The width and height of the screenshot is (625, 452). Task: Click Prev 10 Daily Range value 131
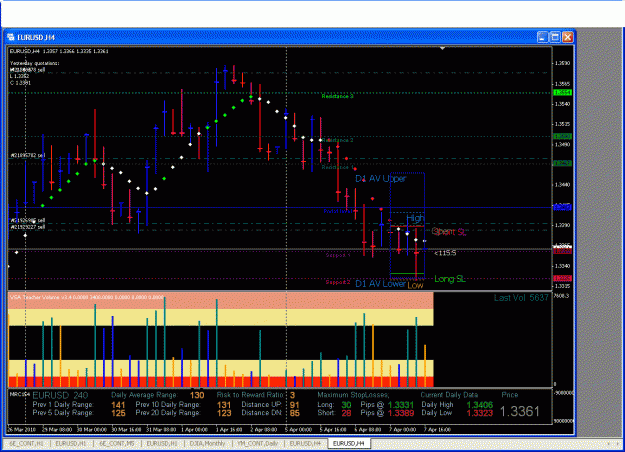click(224, 405)
